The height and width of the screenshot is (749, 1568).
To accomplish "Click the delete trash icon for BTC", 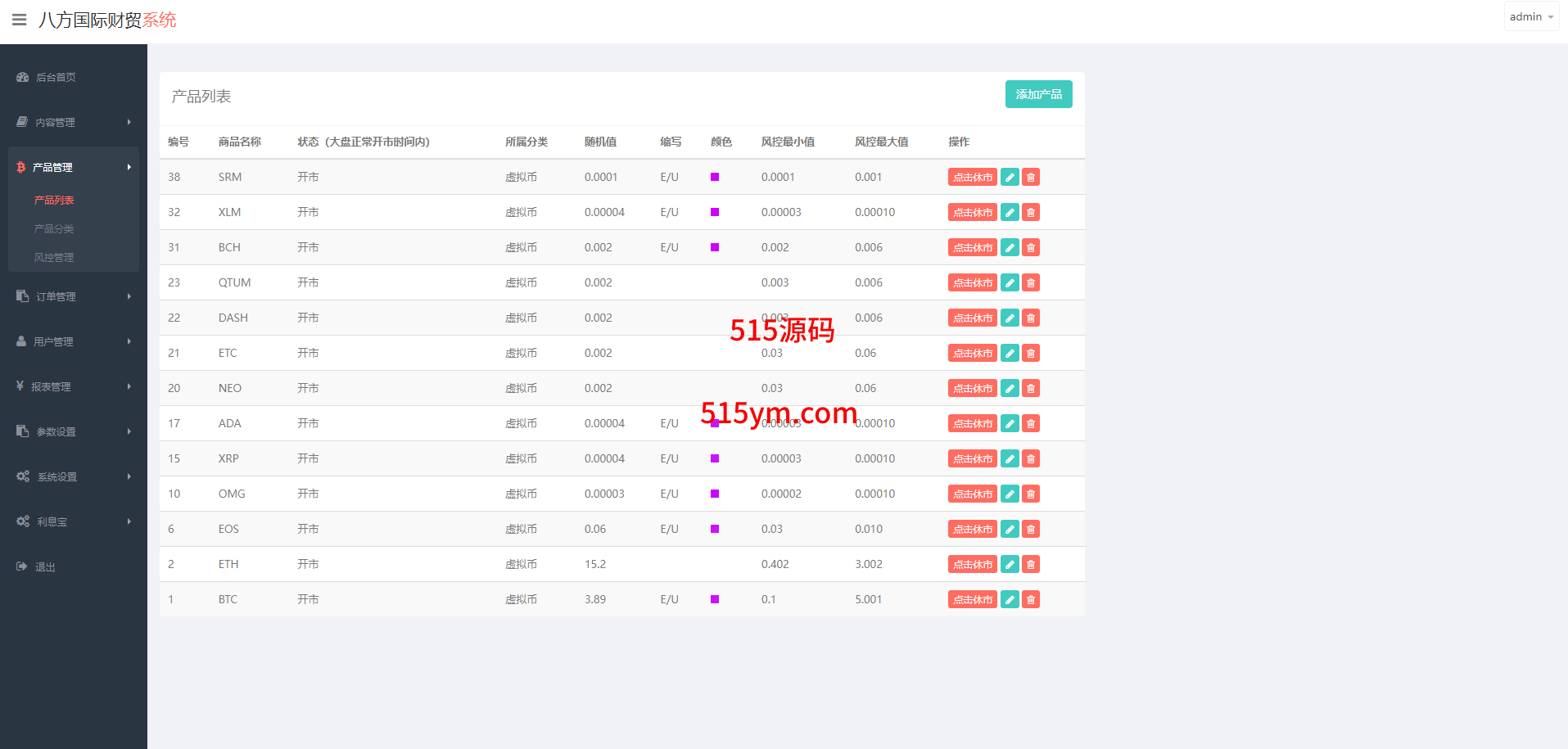I will coord(1031,599).
